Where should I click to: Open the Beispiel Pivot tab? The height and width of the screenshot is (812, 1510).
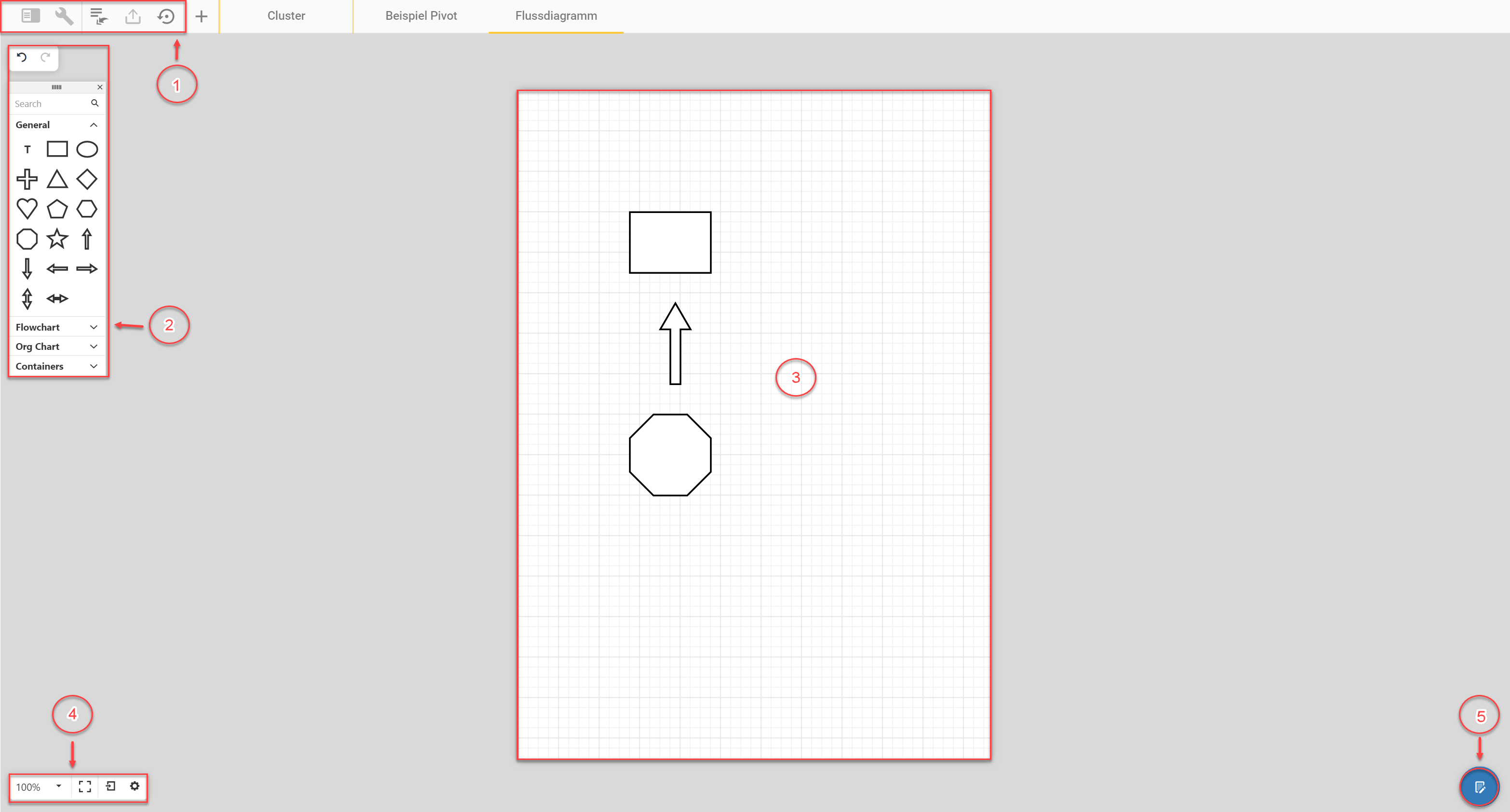pos(420,16)
